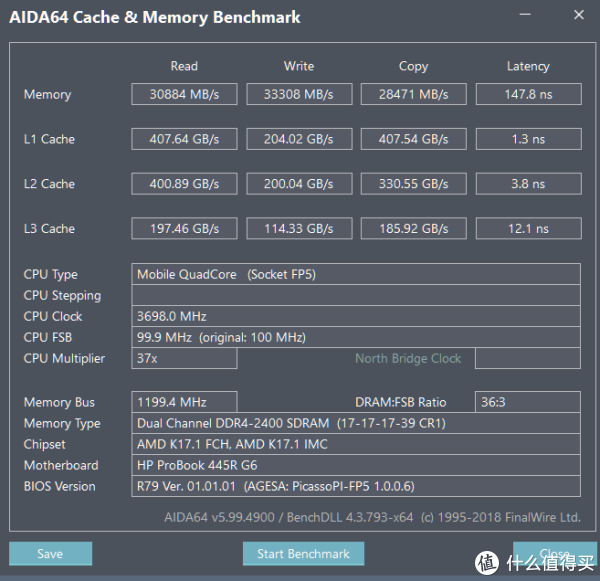The width and height of the screenshot is (600, 581).
Task: Click the Read column header
Action: click(x=184, y=66)
